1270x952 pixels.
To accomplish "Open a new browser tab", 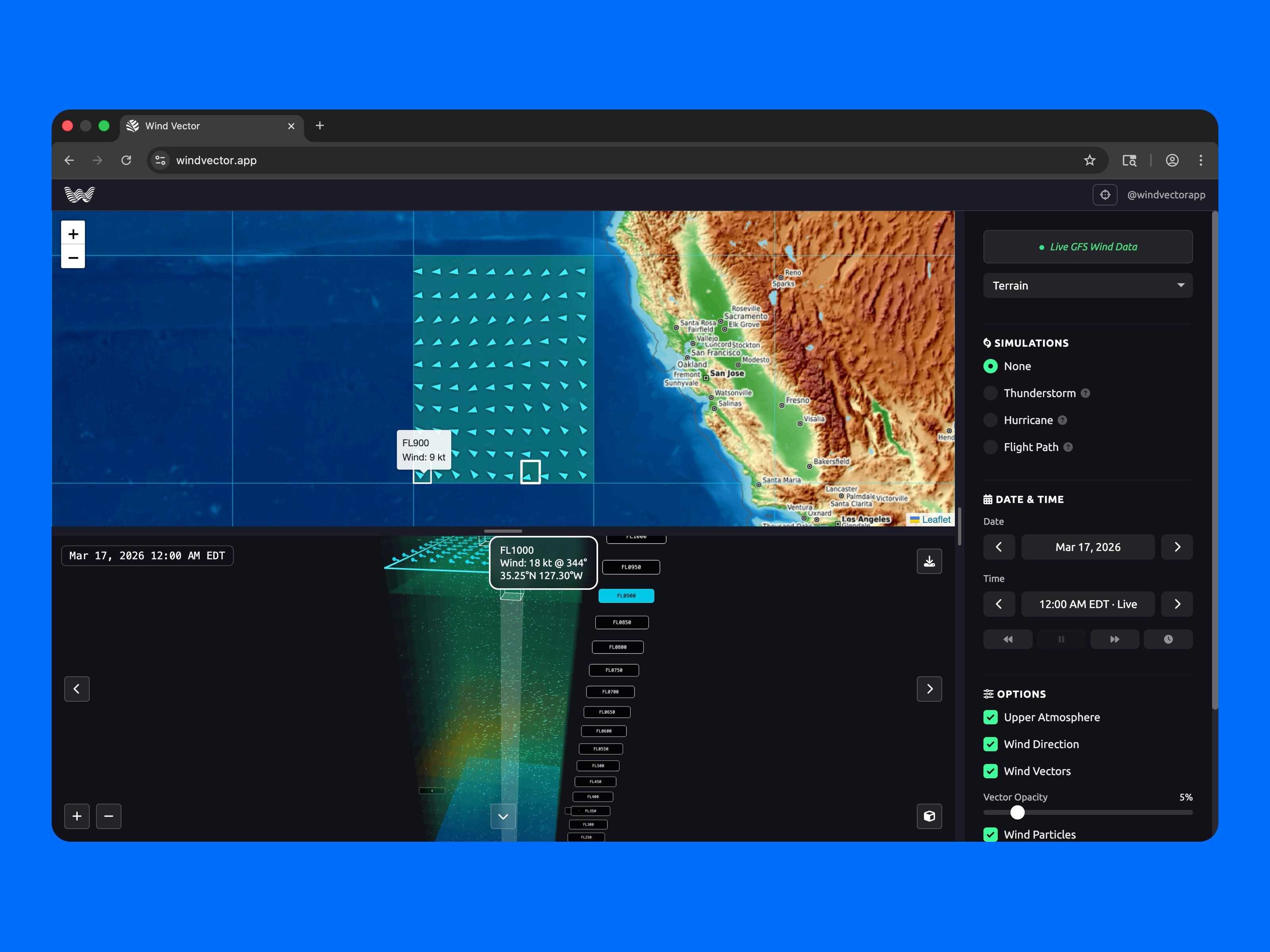I will (x=320, y=126).
